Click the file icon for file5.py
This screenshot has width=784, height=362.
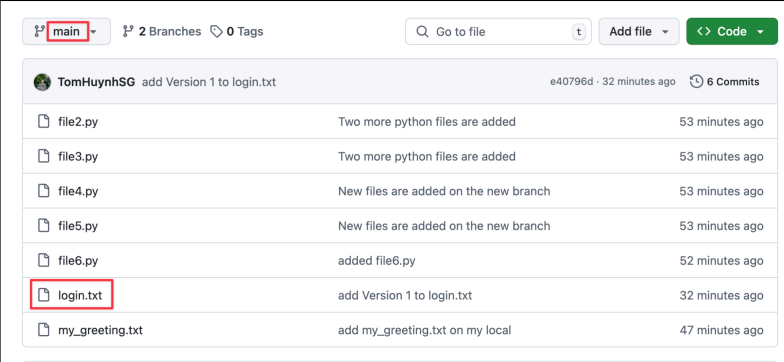coord(44,226)
